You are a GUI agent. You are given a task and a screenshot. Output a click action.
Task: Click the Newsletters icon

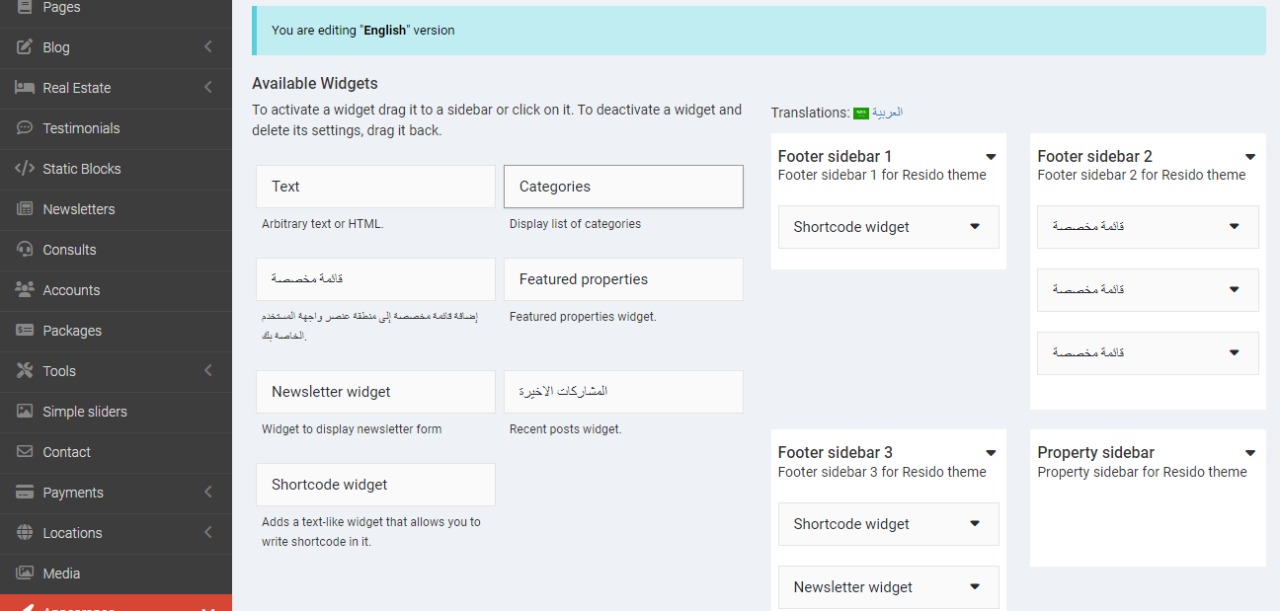[24, 209]
